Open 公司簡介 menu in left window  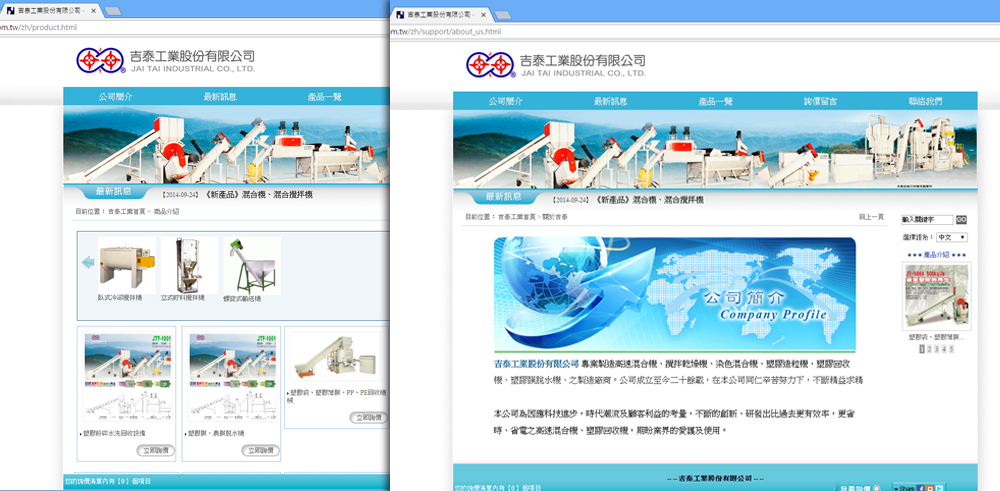point(115,97)
